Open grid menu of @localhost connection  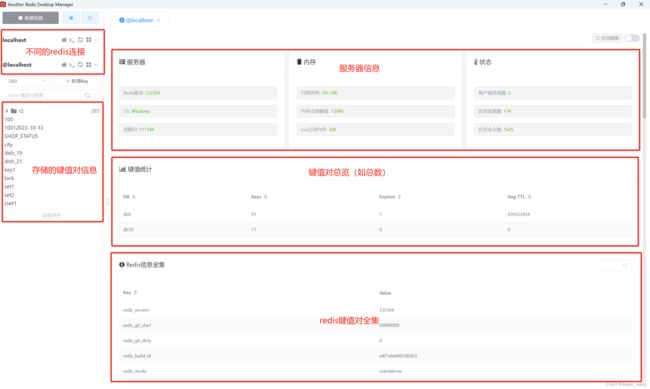pos(88,65)
